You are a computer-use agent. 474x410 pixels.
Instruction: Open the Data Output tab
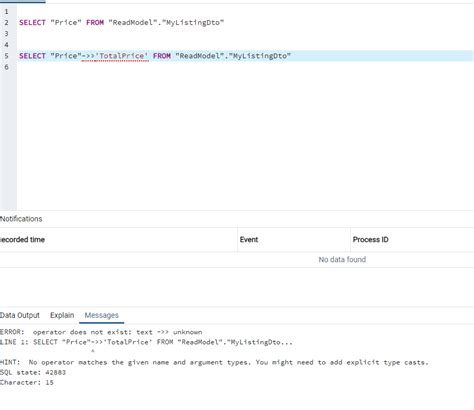[x=20, y=315]
